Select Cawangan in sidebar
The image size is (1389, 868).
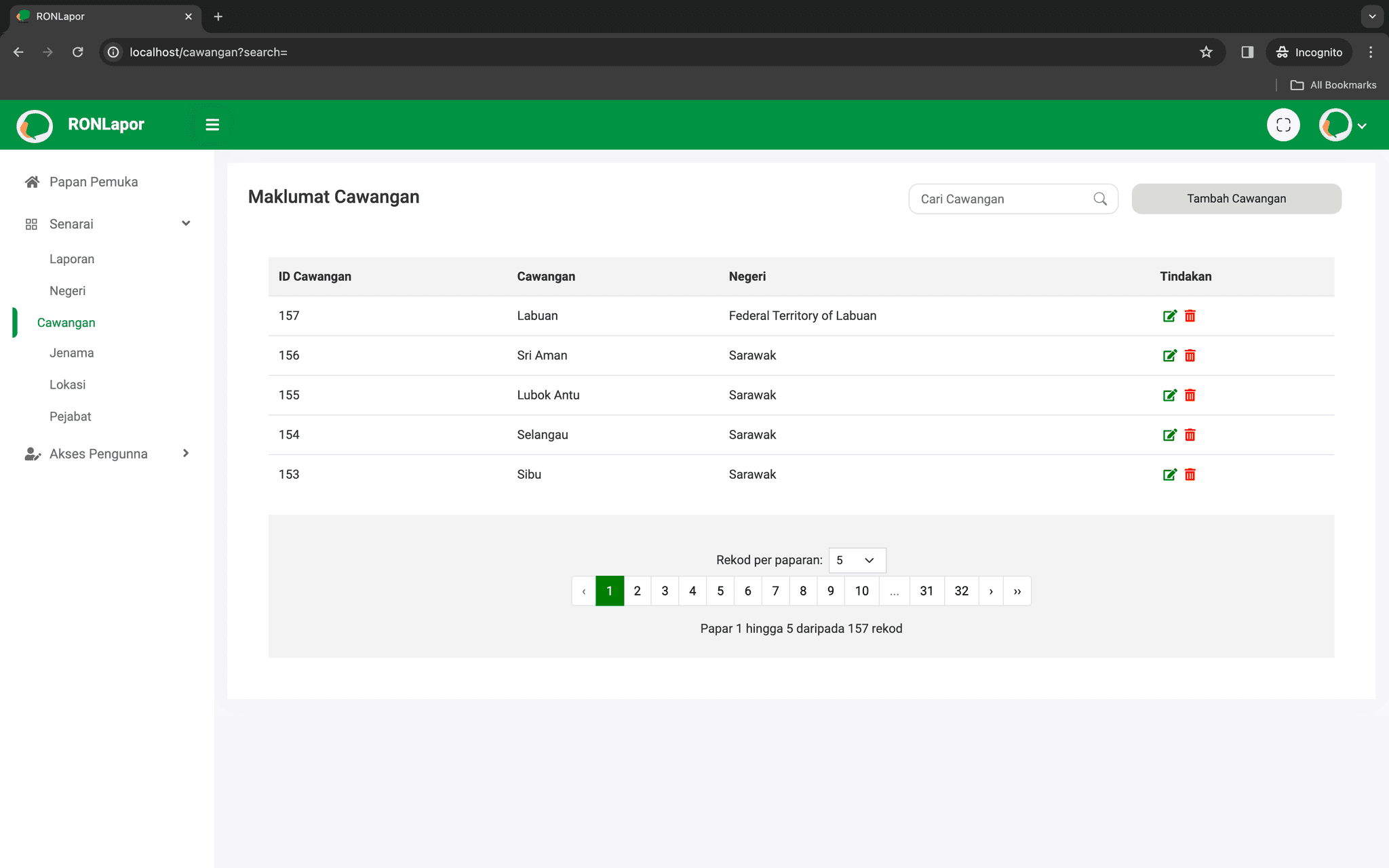coord(66,323)
